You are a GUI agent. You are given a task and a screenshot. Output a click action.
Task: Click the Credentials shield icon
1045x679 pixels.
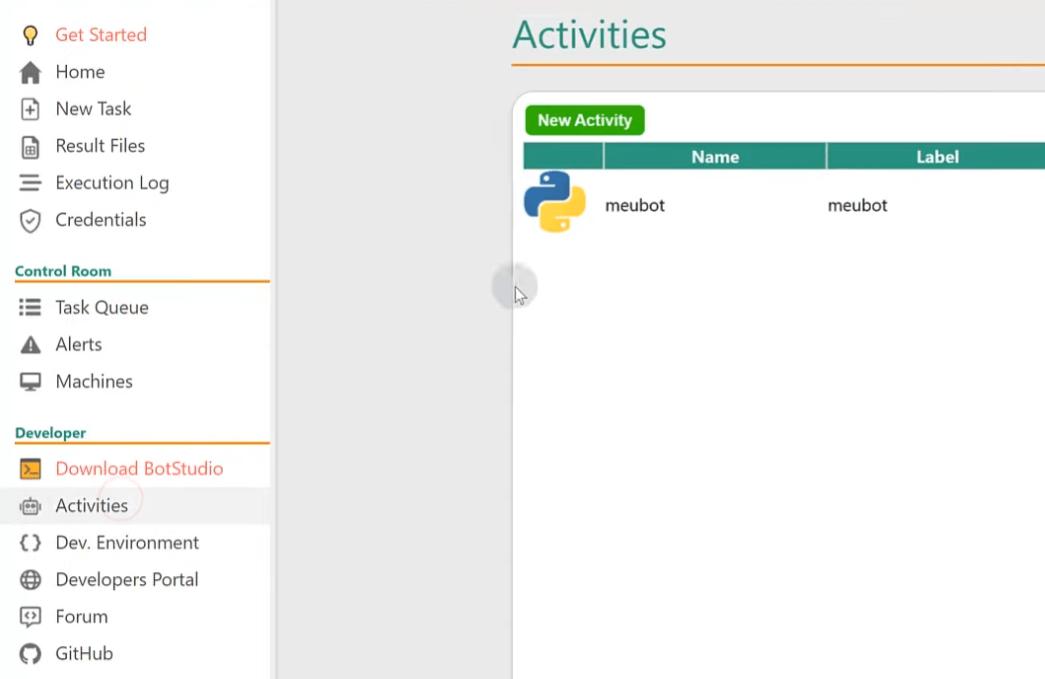pyautogui.click(x=30, y=221)
